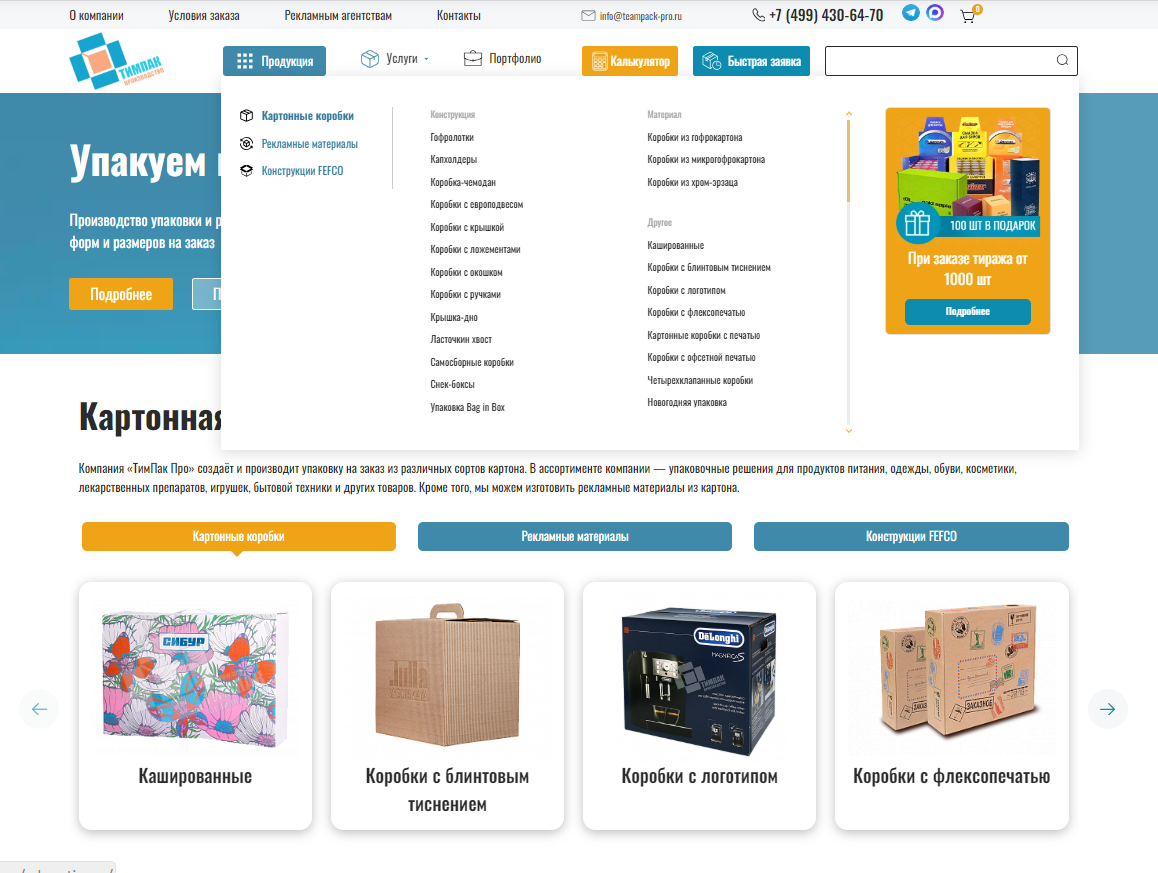
Task: Go to previous product slide arrow
Action: point(39,709)
